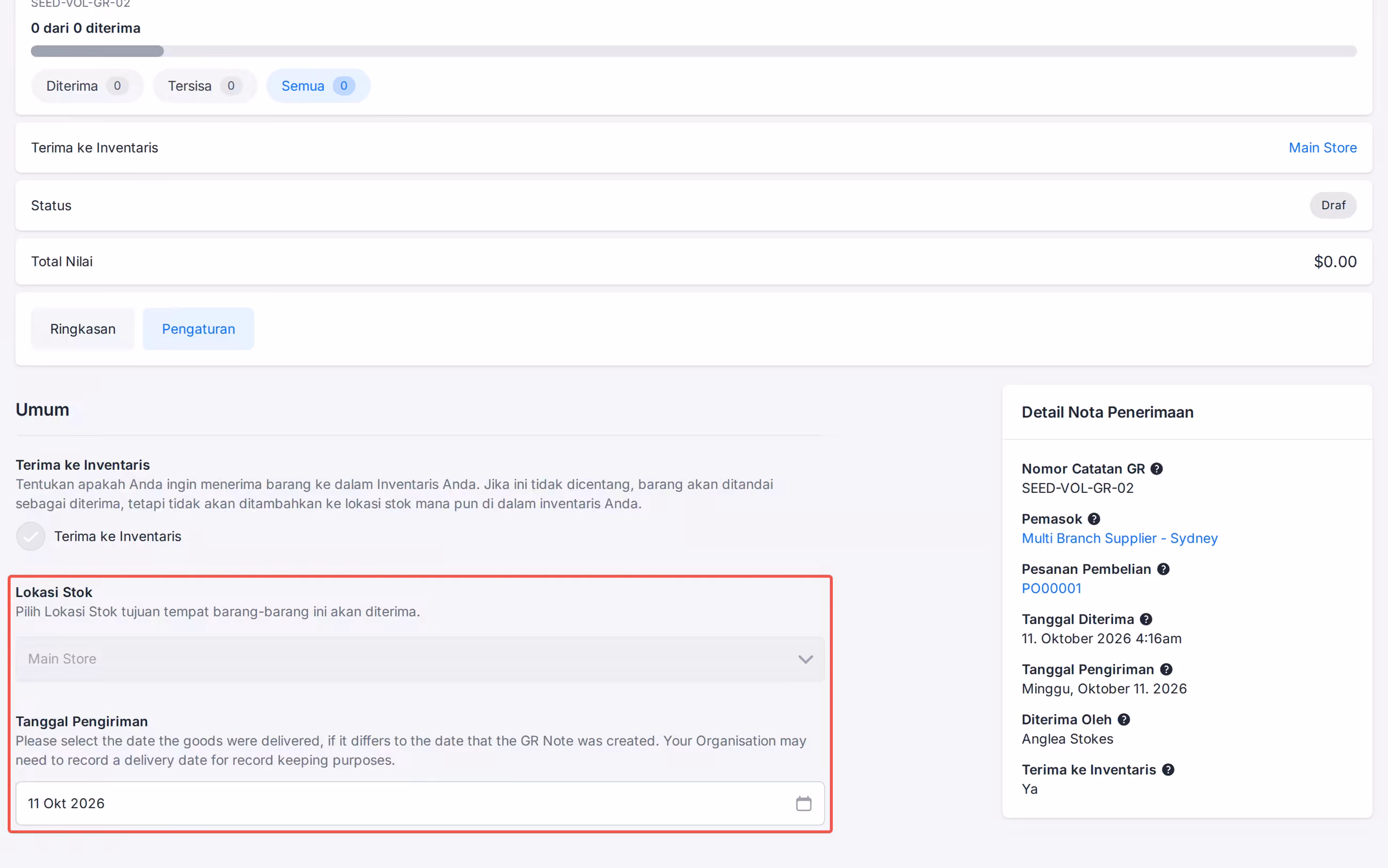Click the 0 dari 0 diterima text
The width and height of the screenshot is (1388, 868).
point(85,28)
